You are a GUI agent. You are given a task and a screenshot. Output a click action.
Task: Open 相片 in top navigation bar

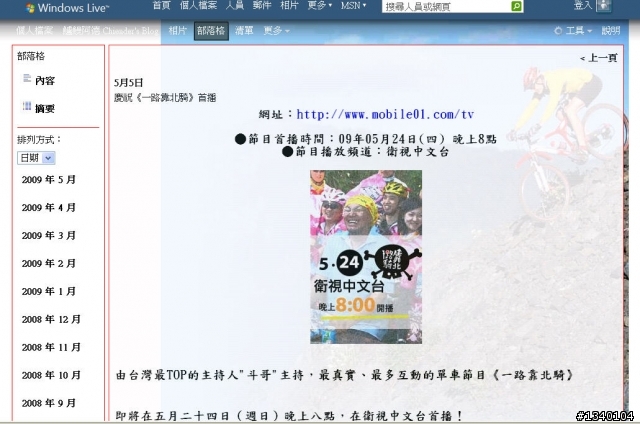tap(289, 6)
